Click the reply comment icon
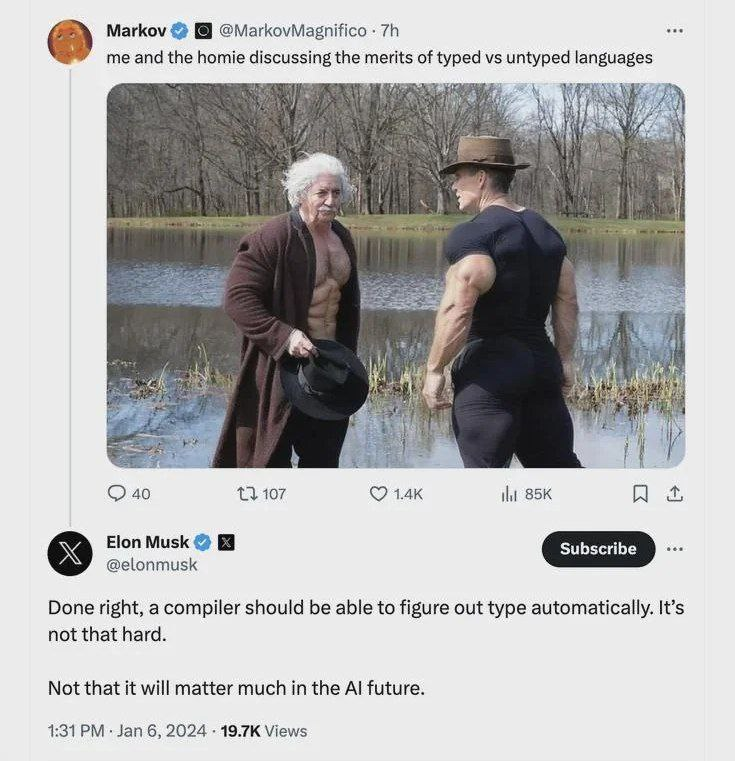Screen dimensions: 735x761 coord(117,493)
